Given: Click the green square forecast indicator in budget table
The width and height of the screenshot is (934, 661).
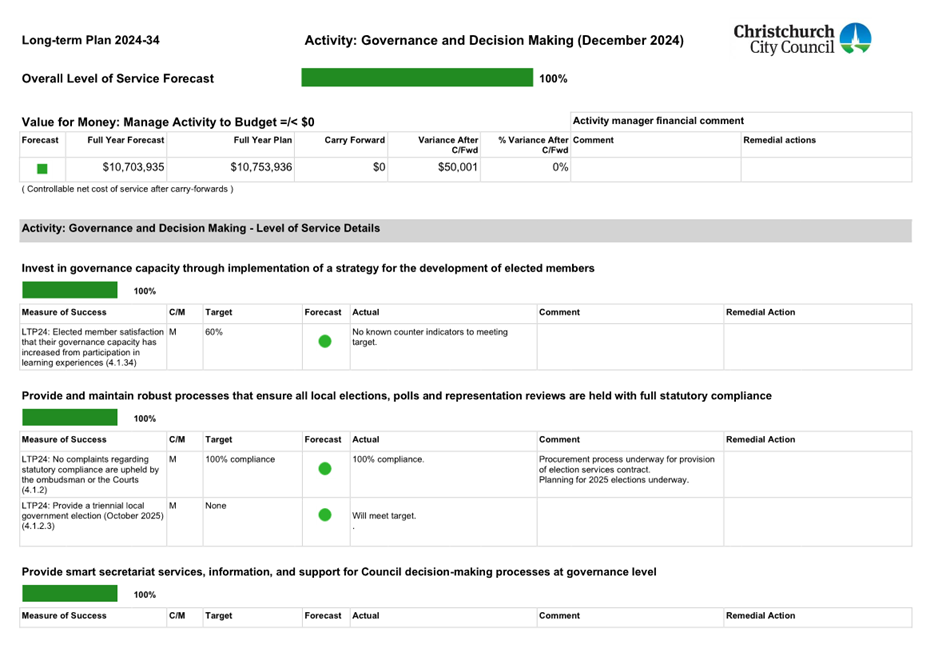Looking at the screenshot, I should 42,169.
